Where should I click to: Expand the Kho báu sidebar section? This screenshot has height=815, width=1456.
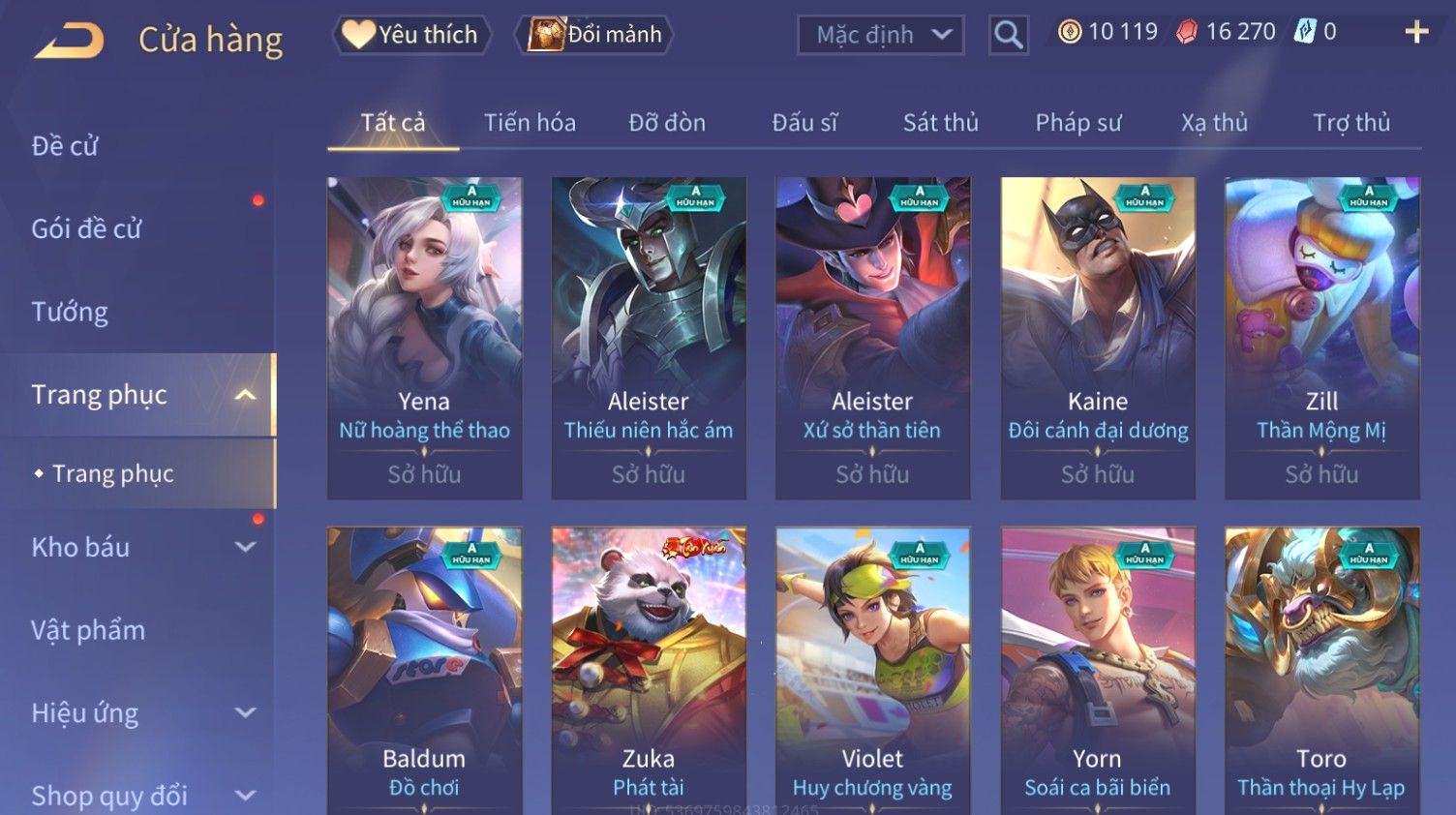246,547
